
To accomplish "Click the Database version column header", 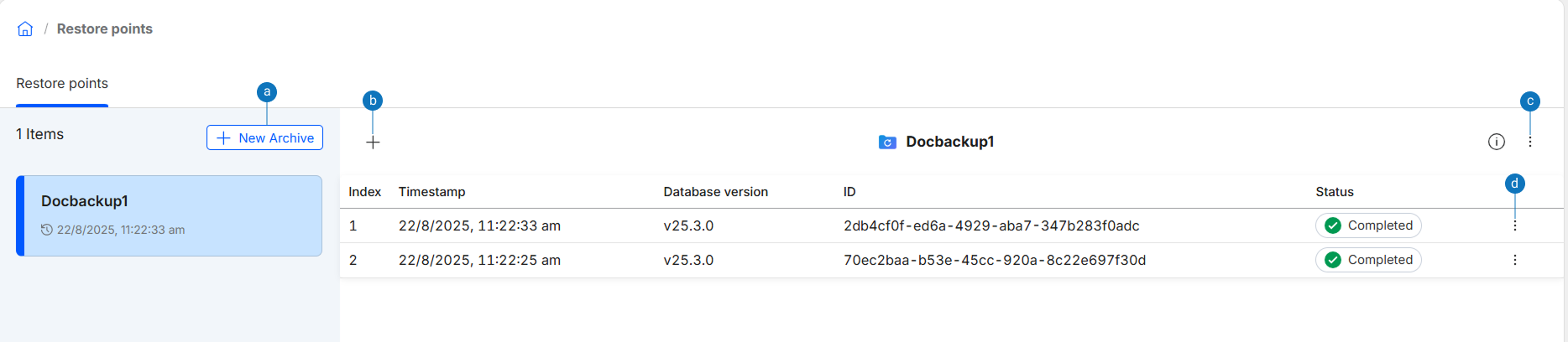I will (715, 192).
